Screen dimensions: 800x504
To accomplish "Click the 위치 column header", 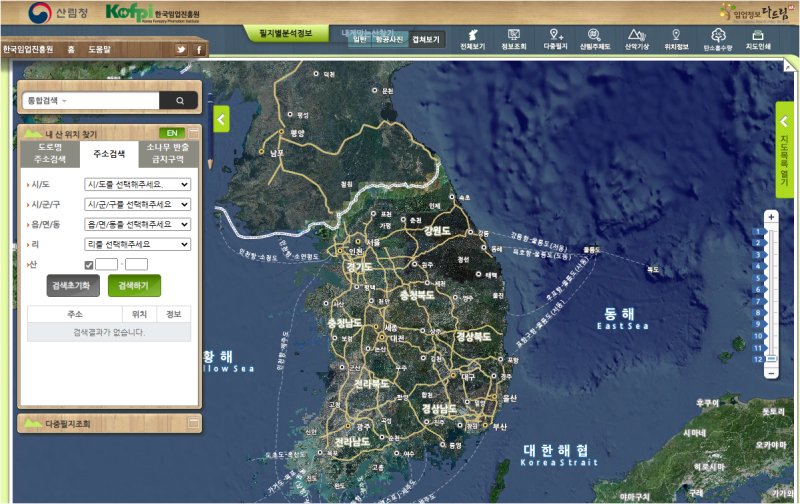I will click(139, 314).
